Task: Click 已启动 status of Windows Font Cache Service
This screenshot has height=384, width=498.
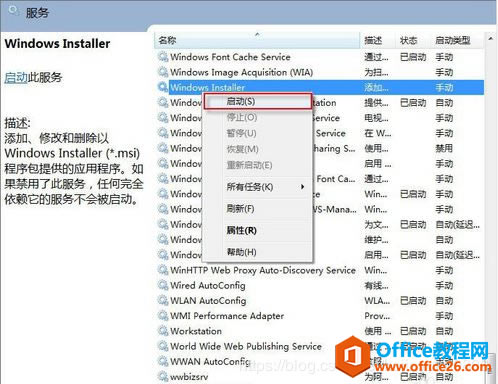Action: coord(413,57)
